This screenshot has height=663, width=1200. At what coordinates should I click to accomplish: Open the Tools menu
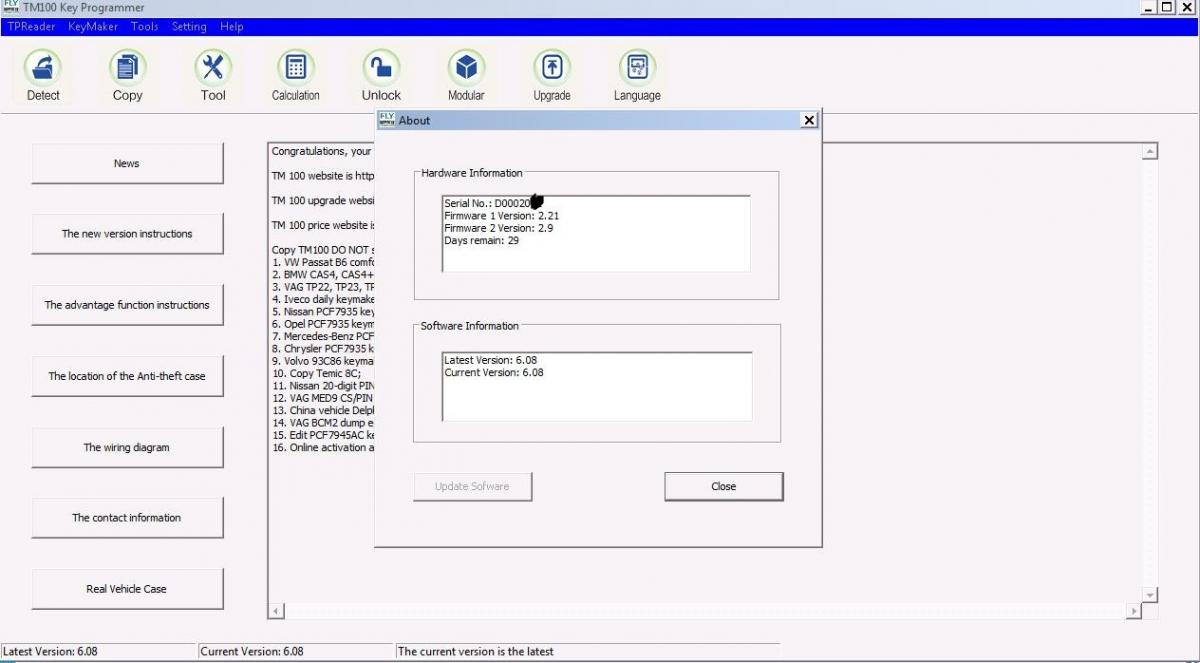[x=145, y=27]
